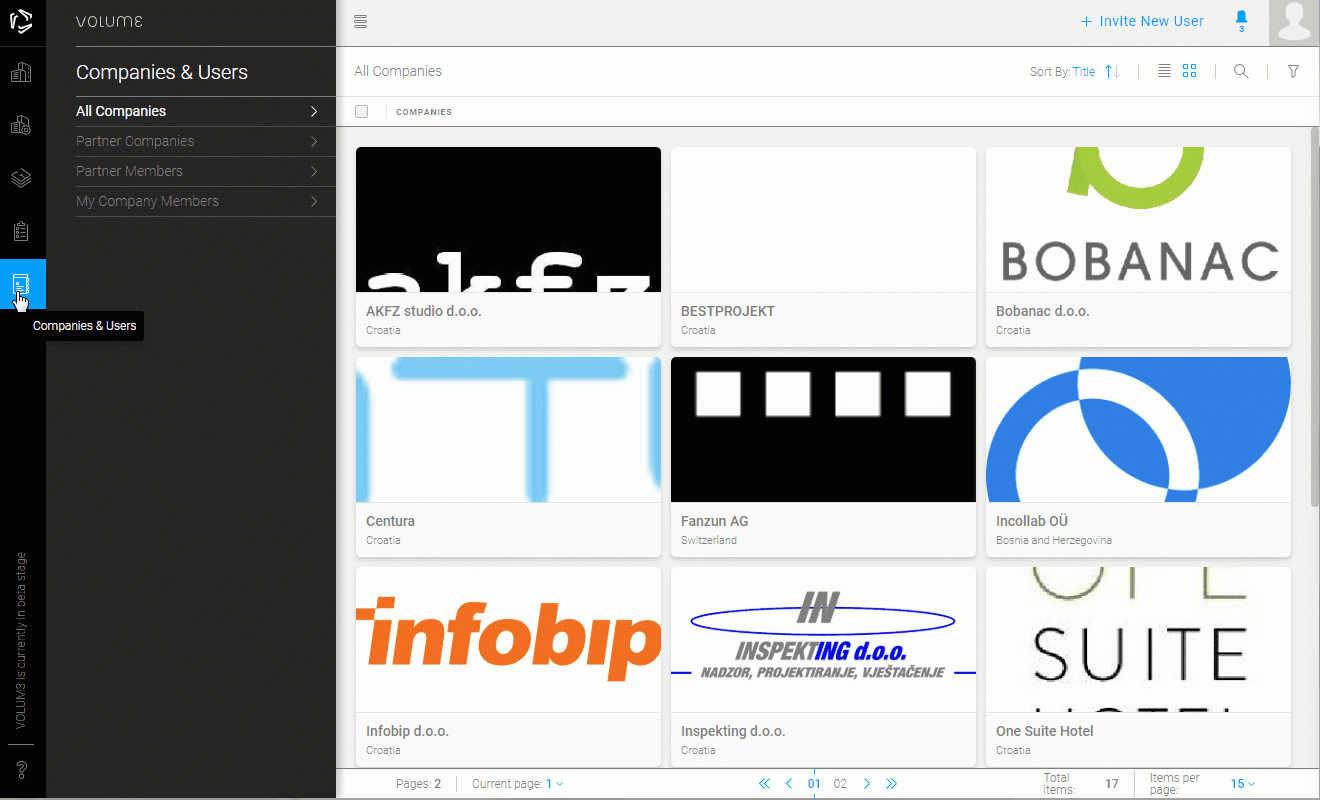Expand the All Companies chevron

[314, 111]
